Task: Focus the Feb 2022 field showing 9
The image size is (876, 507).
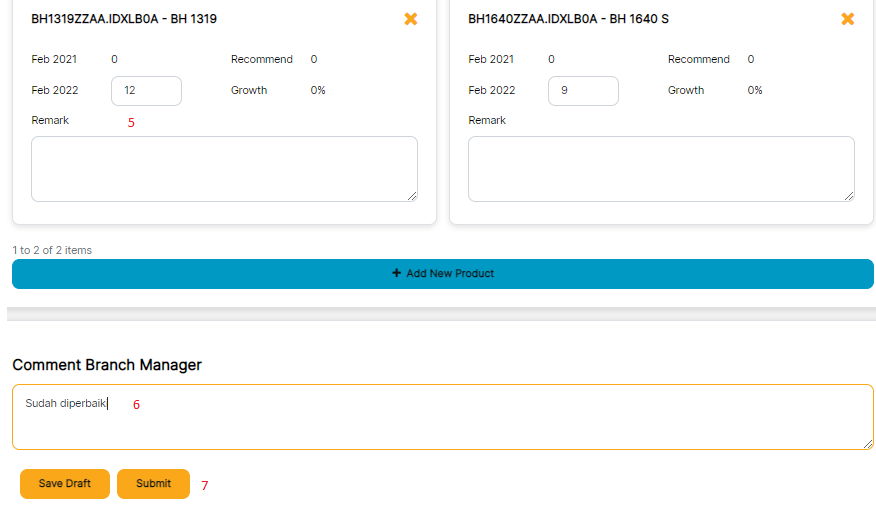Action: (x=583, y=90)
